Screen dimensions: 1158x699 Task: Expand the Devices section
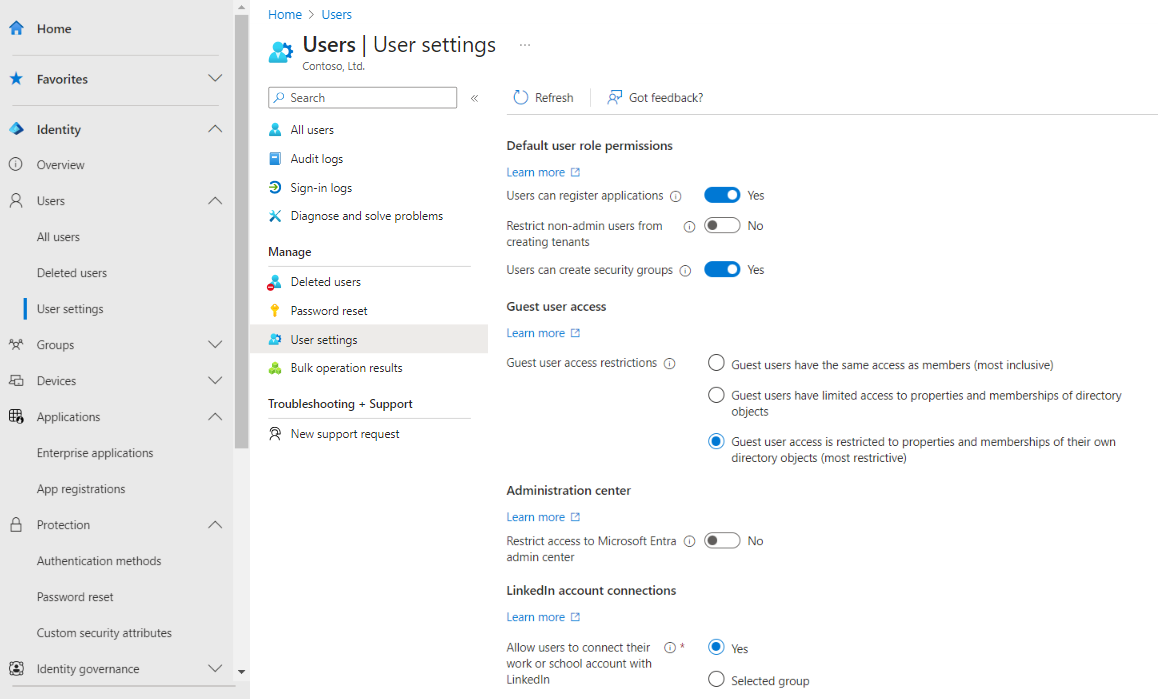coord(215,380)
